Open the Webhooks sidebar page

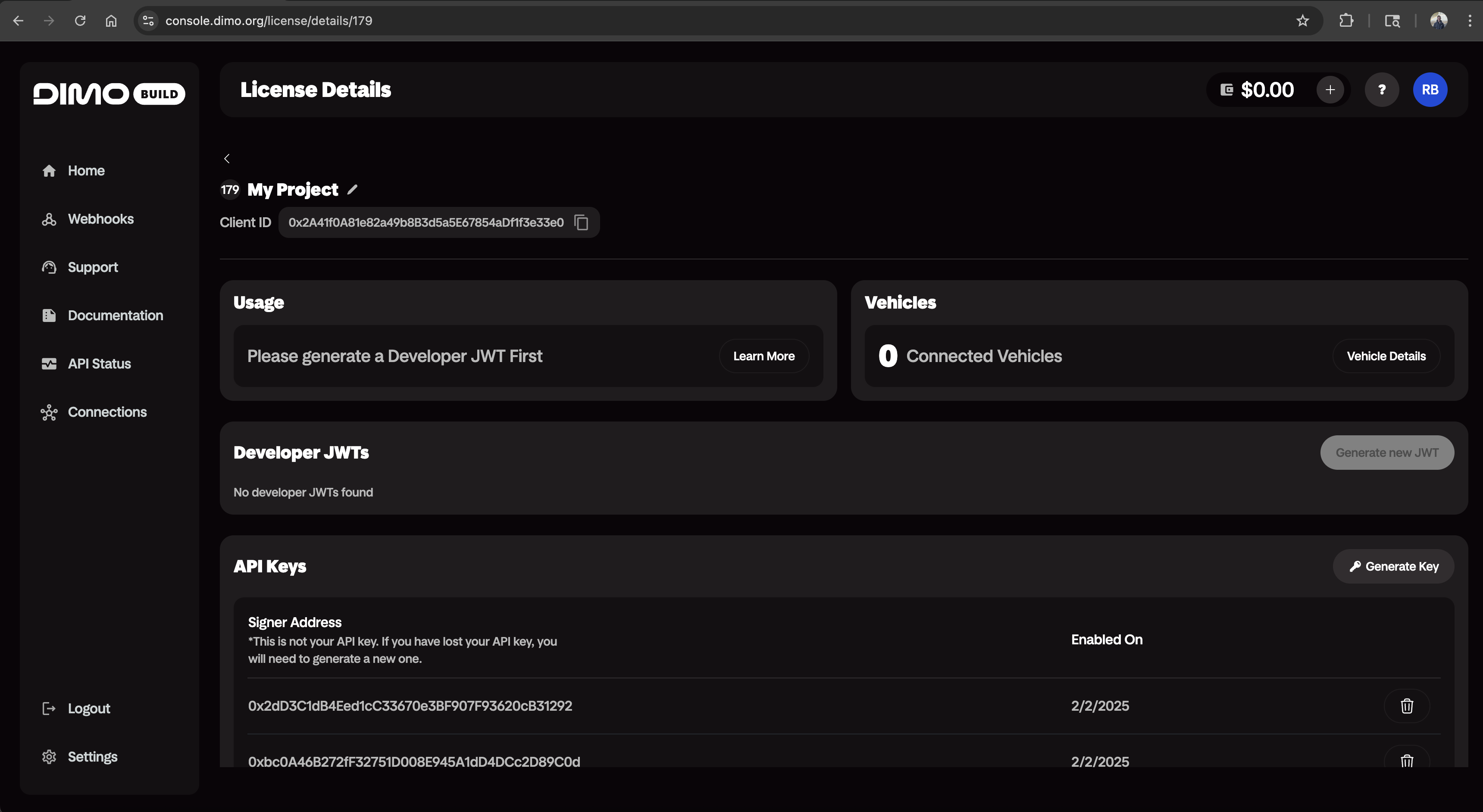coord(100,219)
